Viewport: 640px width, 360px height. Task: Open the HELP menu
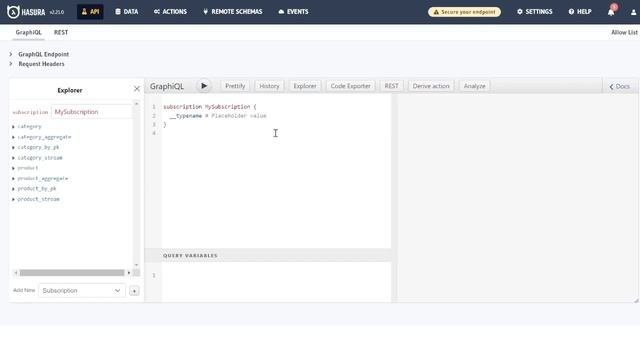tap(580, 12)
